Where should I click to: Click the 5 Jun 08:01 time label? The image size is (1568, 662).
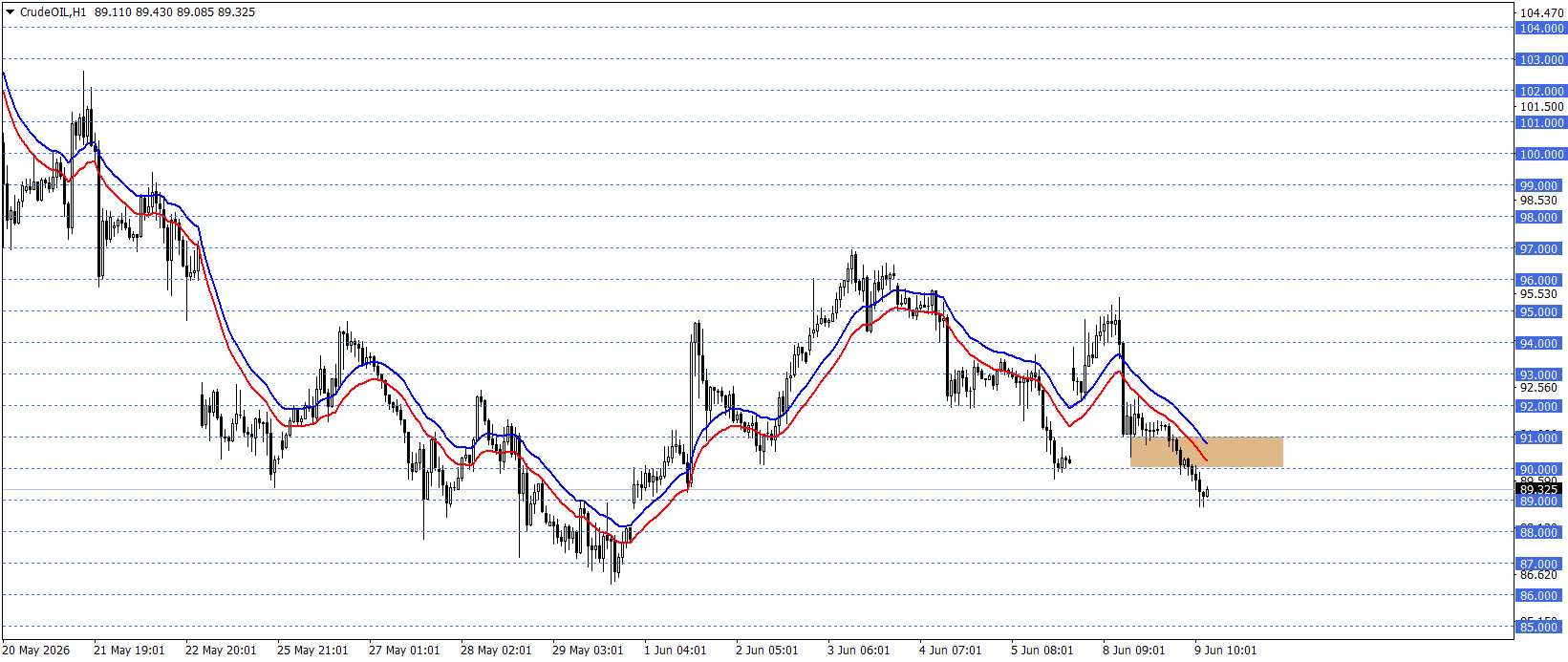click(1042, 651)
